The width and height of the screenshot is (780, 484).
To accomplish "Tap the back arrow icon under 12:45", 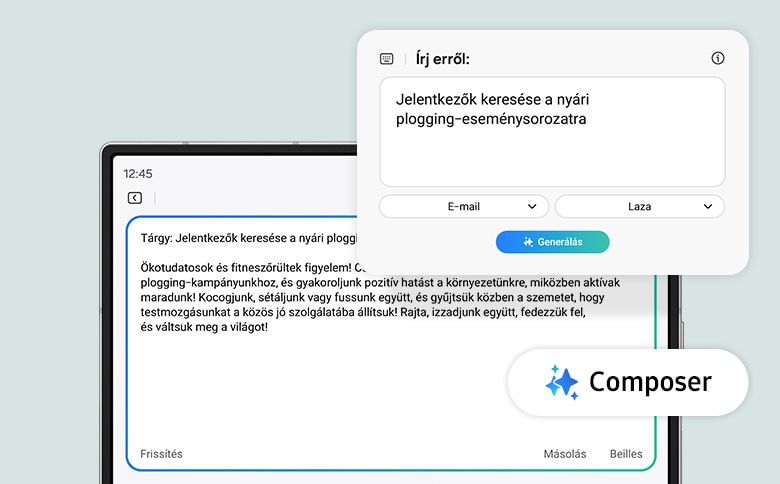I will tap(135, 198).
